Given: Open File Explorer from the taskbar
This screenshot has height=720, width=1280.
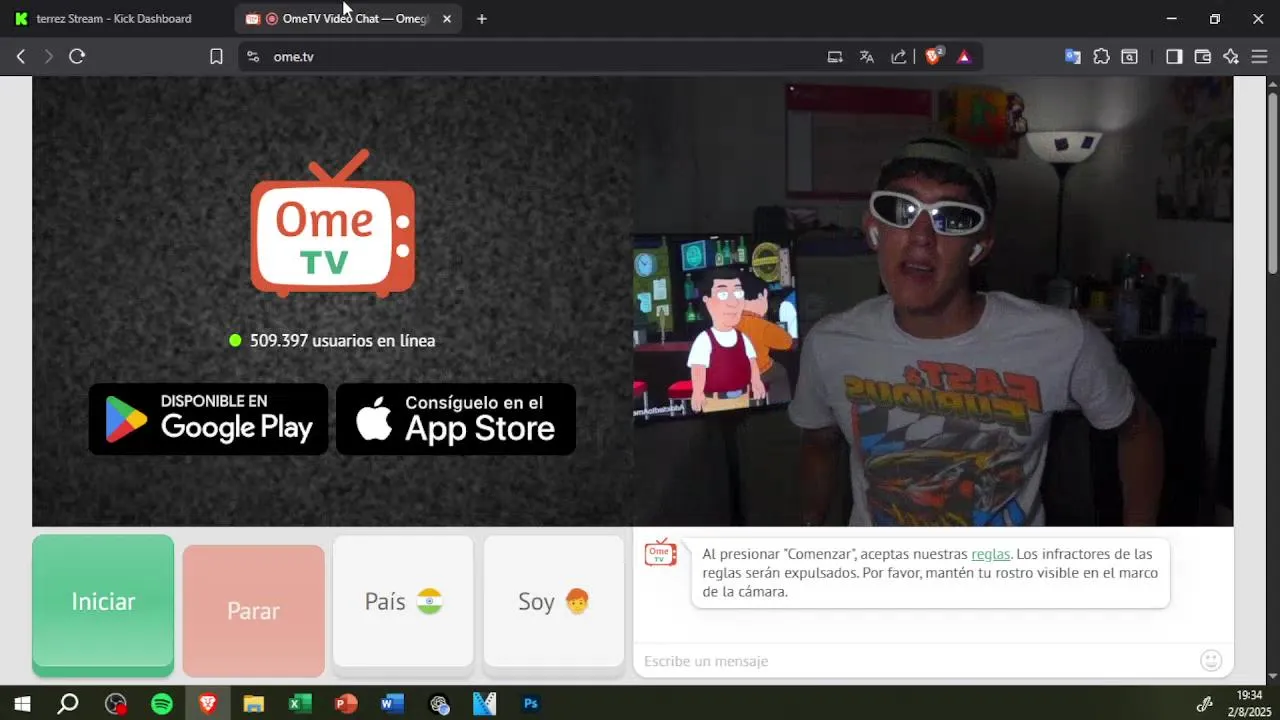Looking at the screenshot, I should click(x=254, y=704).
